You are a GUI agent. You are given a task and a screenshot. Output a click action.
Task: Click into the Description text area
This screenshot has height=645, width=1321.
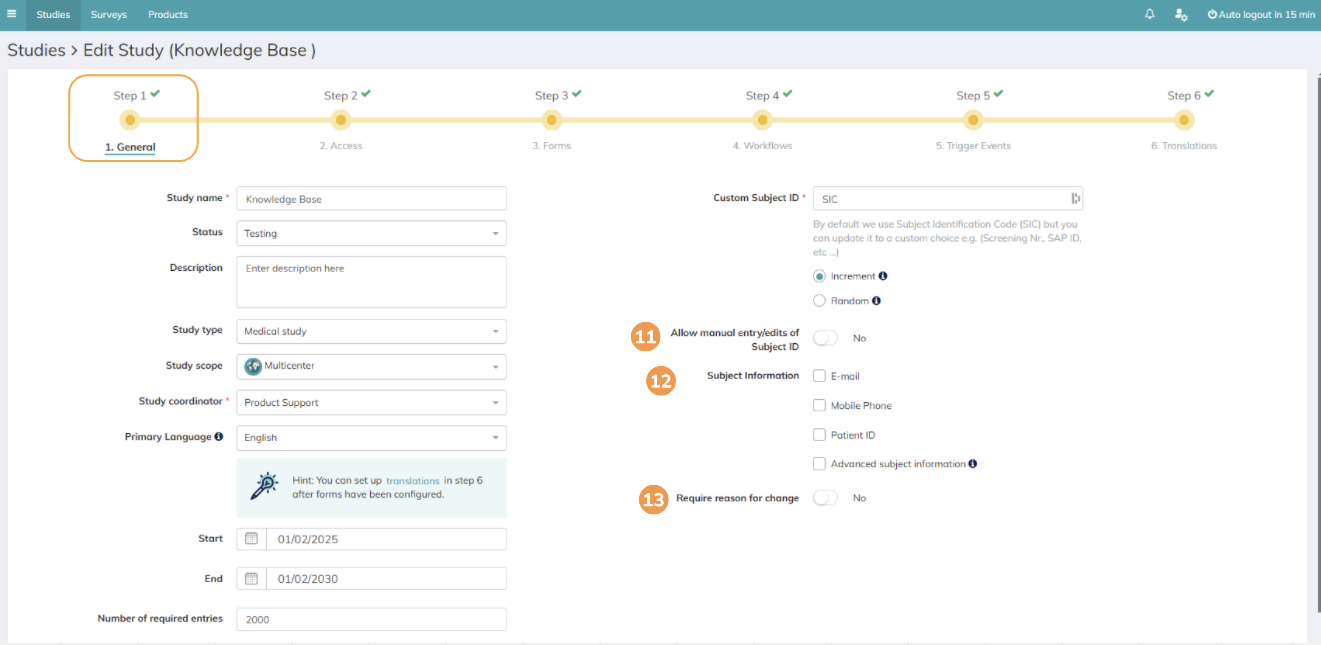[x=372, y=282]
